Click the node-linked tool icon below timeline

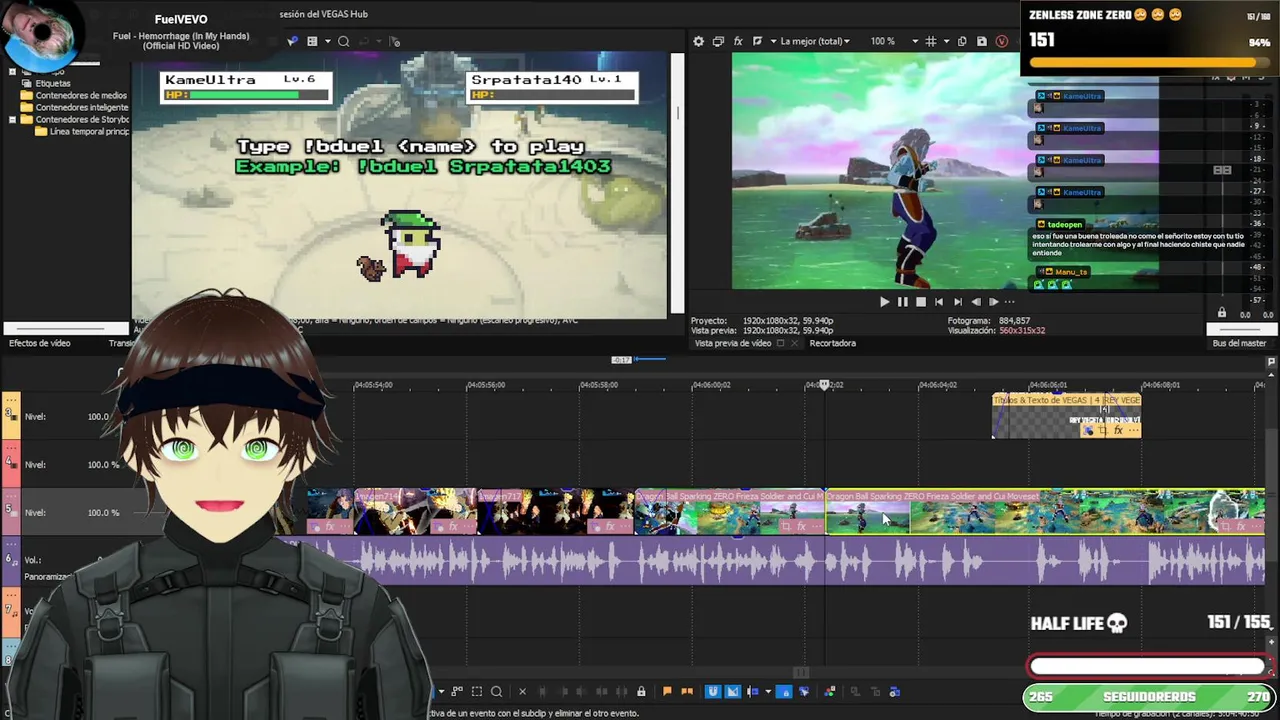click(457, 691)
